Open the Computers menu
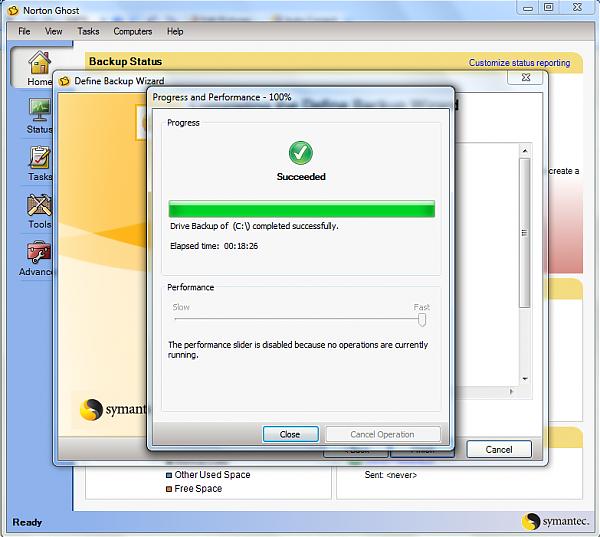The width and height of the screenshot is (600, 537). point(133,31)
